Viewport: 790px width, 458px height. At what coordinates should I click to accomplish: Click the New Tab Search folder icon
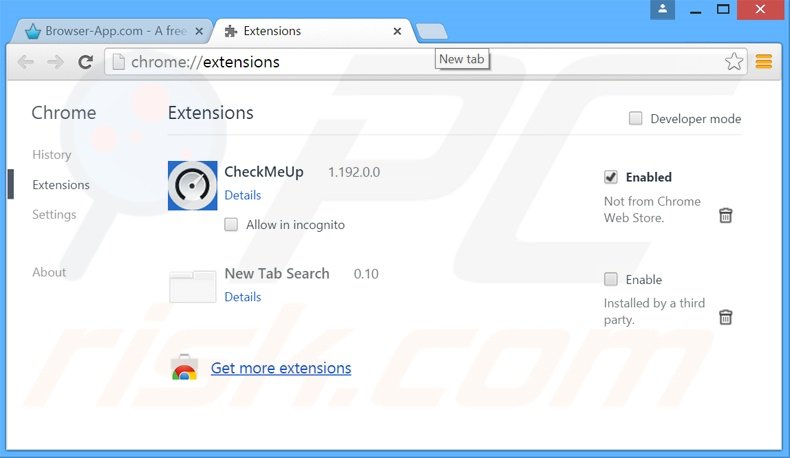coord(192,287)
